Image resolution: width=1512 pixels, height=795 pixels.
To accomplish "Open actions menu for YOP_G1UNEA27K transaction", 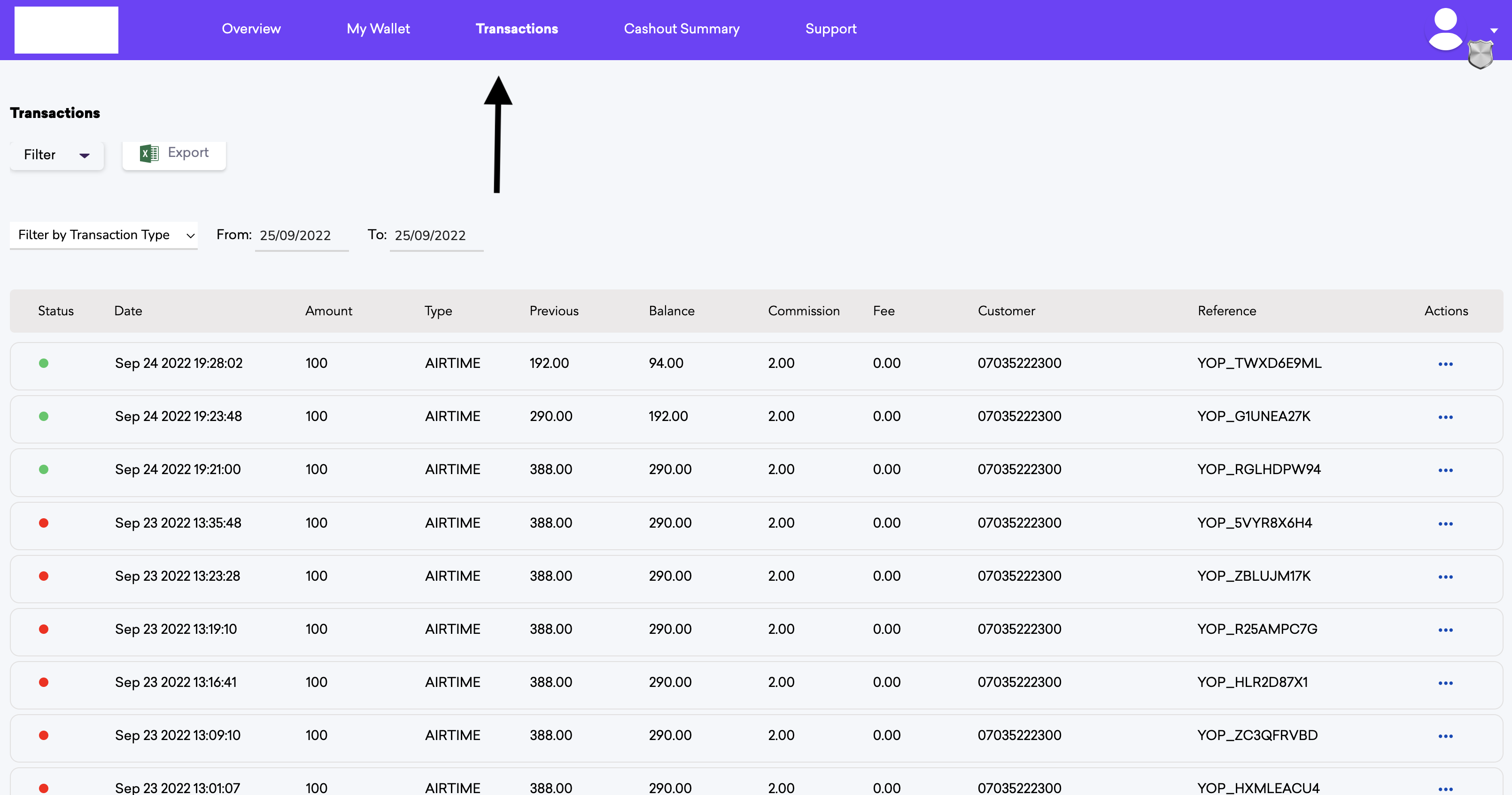I will pos(1445,417).
